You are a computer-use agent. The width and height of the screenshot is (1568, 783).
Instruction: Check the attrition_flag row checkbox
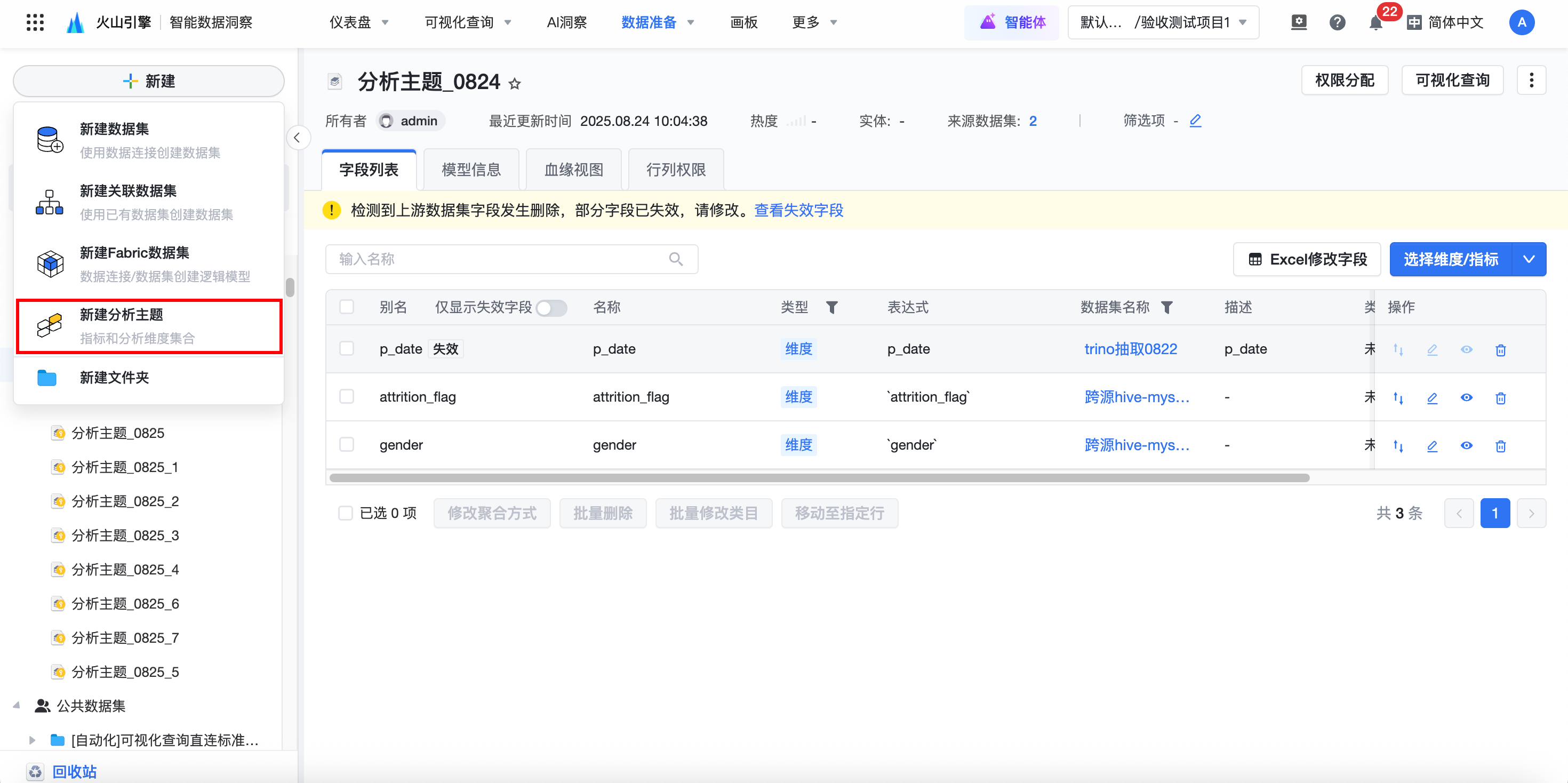346,397
